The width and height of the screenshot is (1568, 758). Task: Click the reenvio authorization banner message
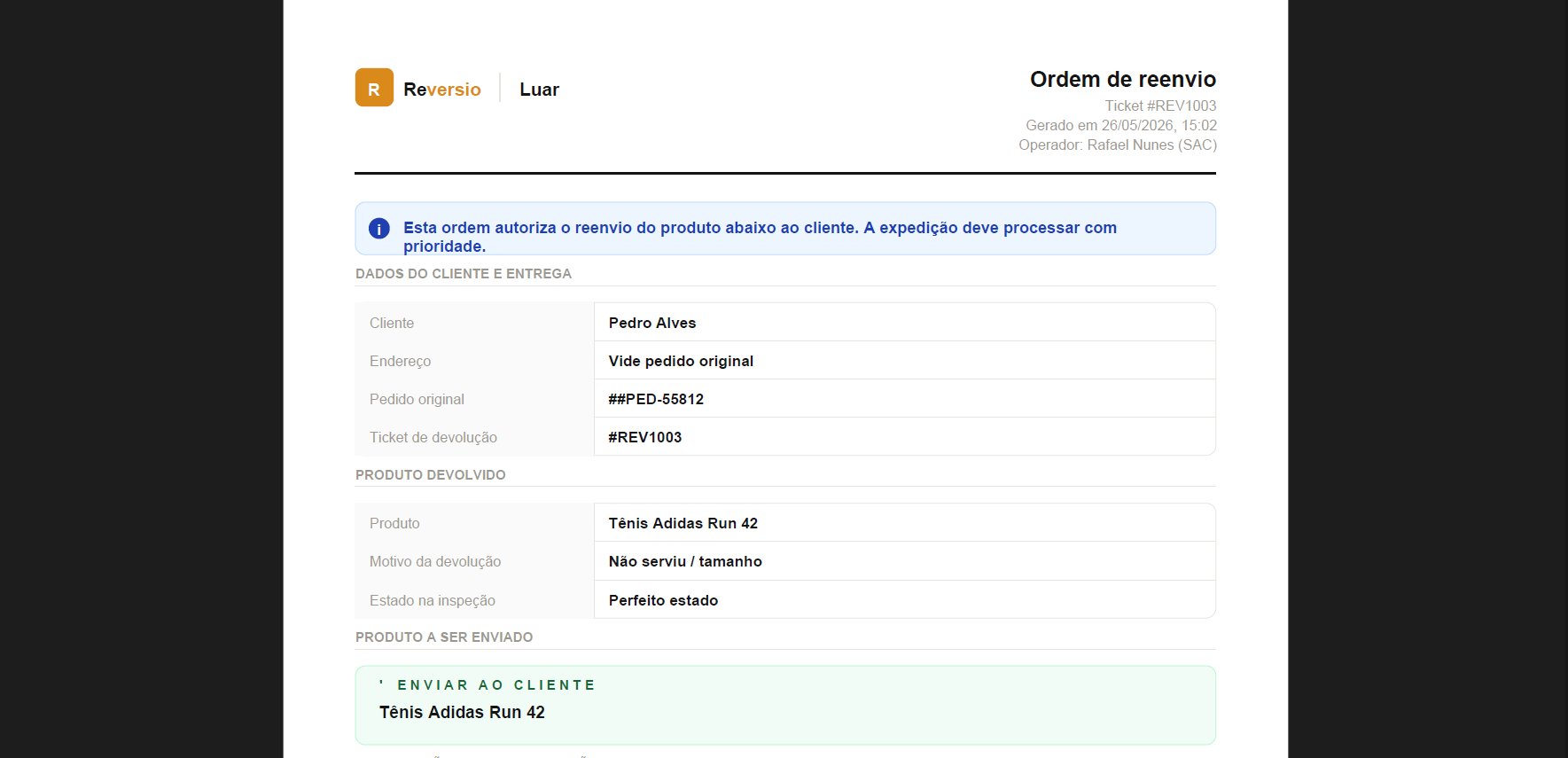point(760,237)
